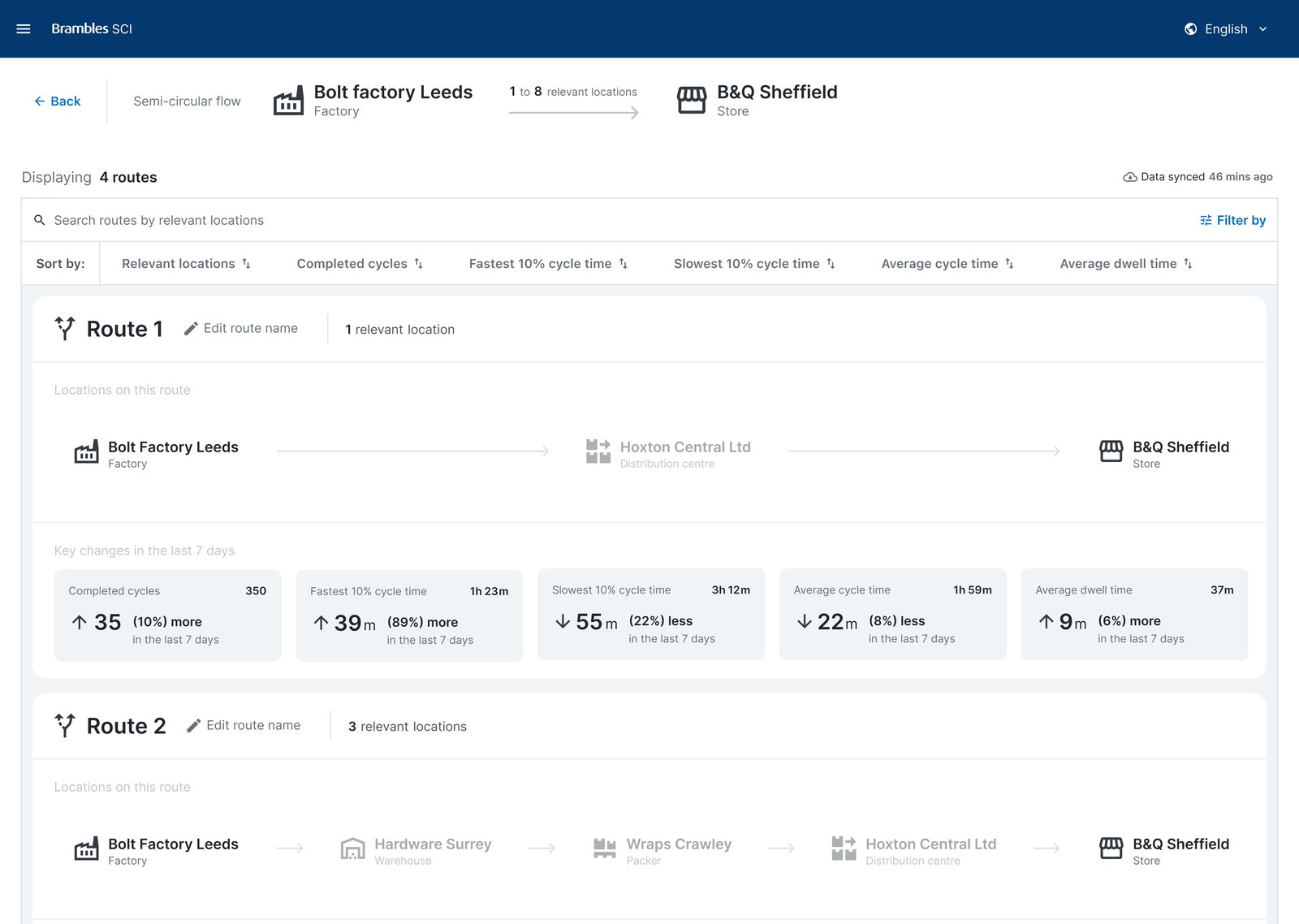Viewport: 1299px width, 924px height.
Task: Select Bolt Factory Leeds icon in Route 2
Action: tap(86, 850)
